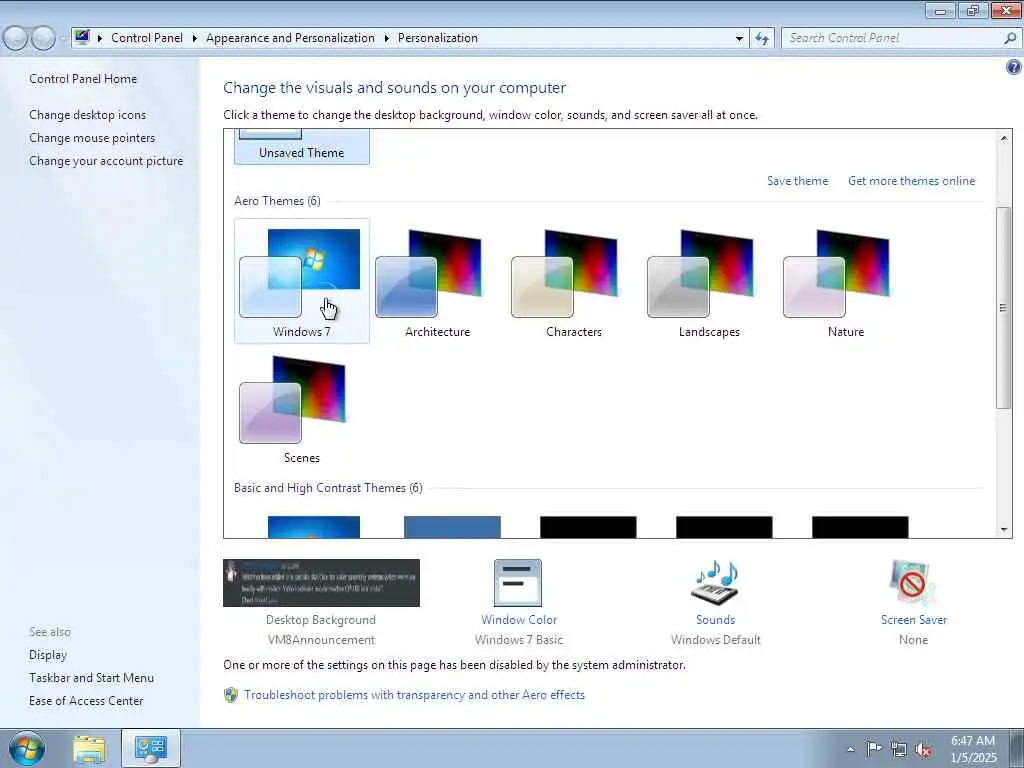Screen dimensions: 1024x768
Task: Open Change mouse pointers
Action: (92, 138)
